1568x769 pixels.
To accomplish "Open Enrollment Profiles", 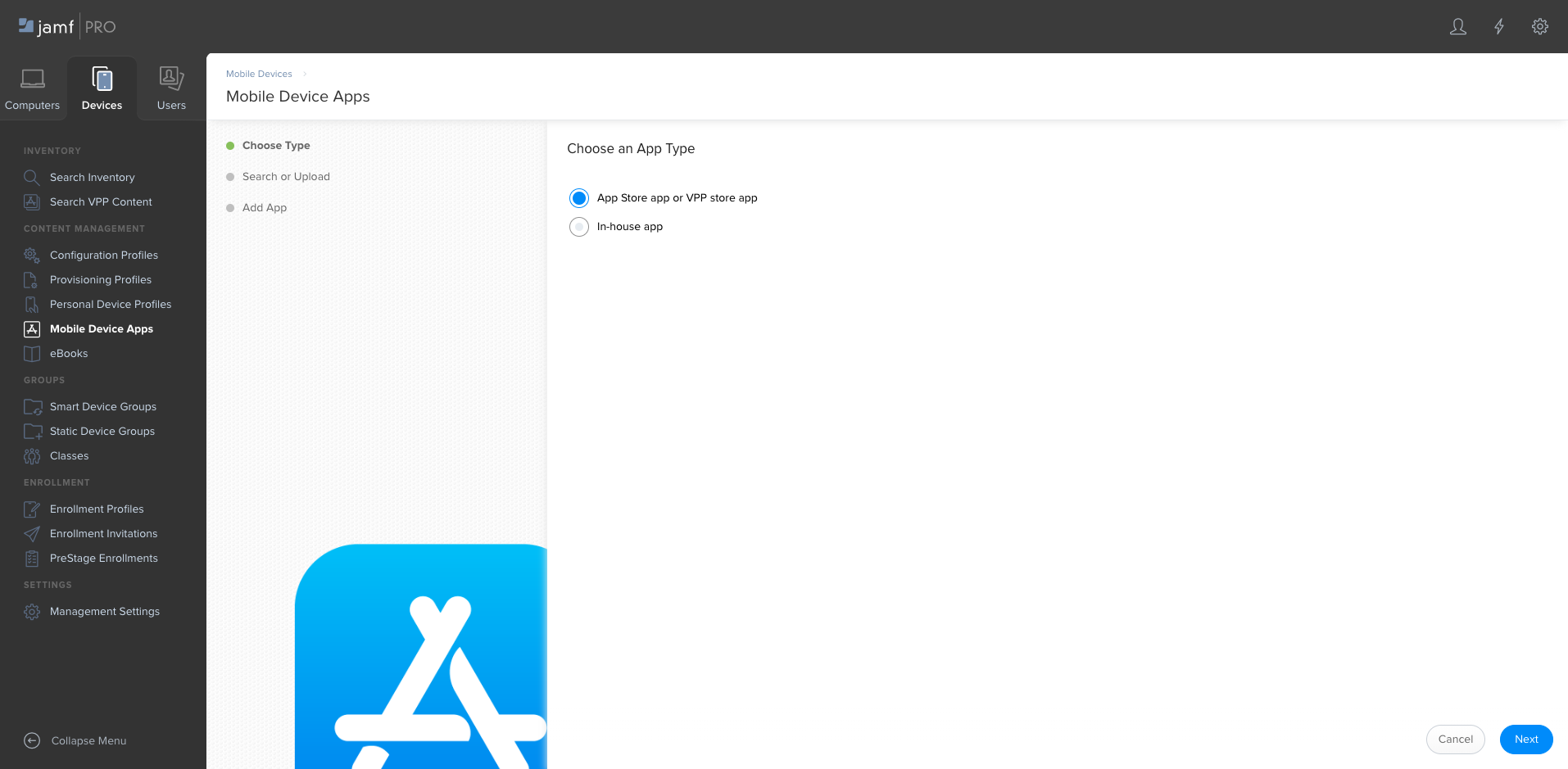I will point(97,509).
